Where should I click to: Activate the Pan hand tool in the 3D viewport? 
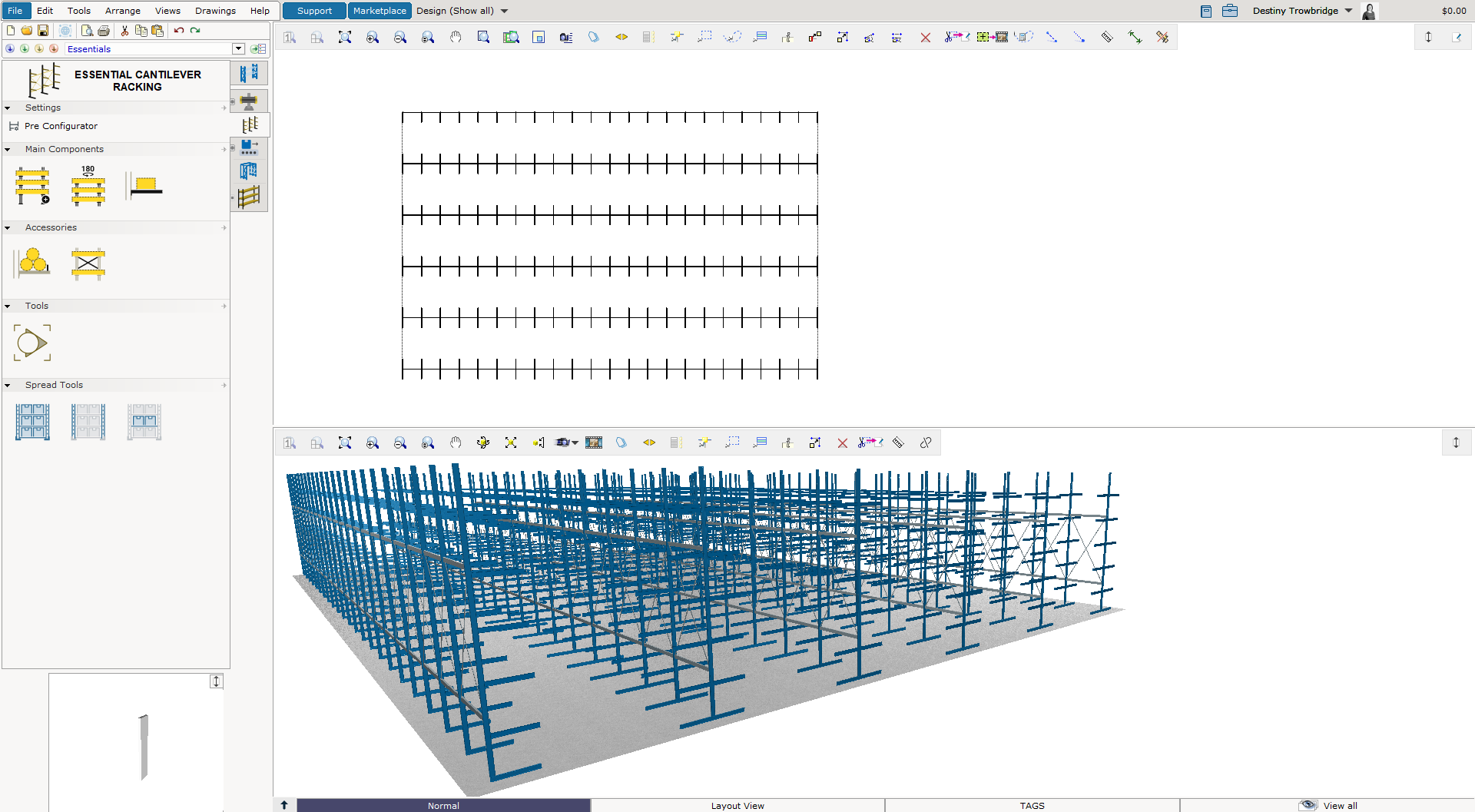[456, 442]
